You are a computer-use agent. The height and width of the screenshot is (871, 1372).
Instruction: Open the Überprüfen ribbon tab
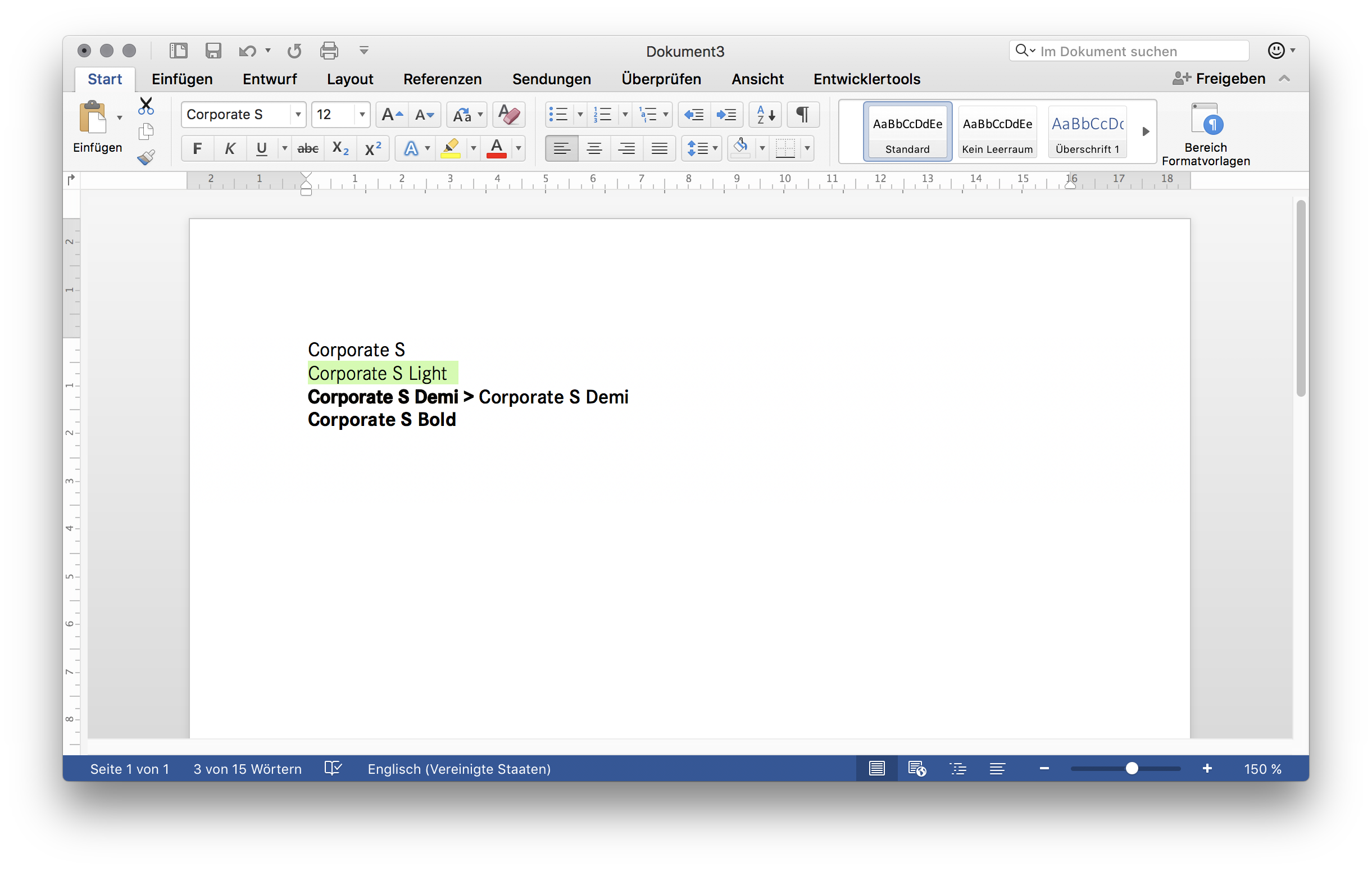point(661,79)
